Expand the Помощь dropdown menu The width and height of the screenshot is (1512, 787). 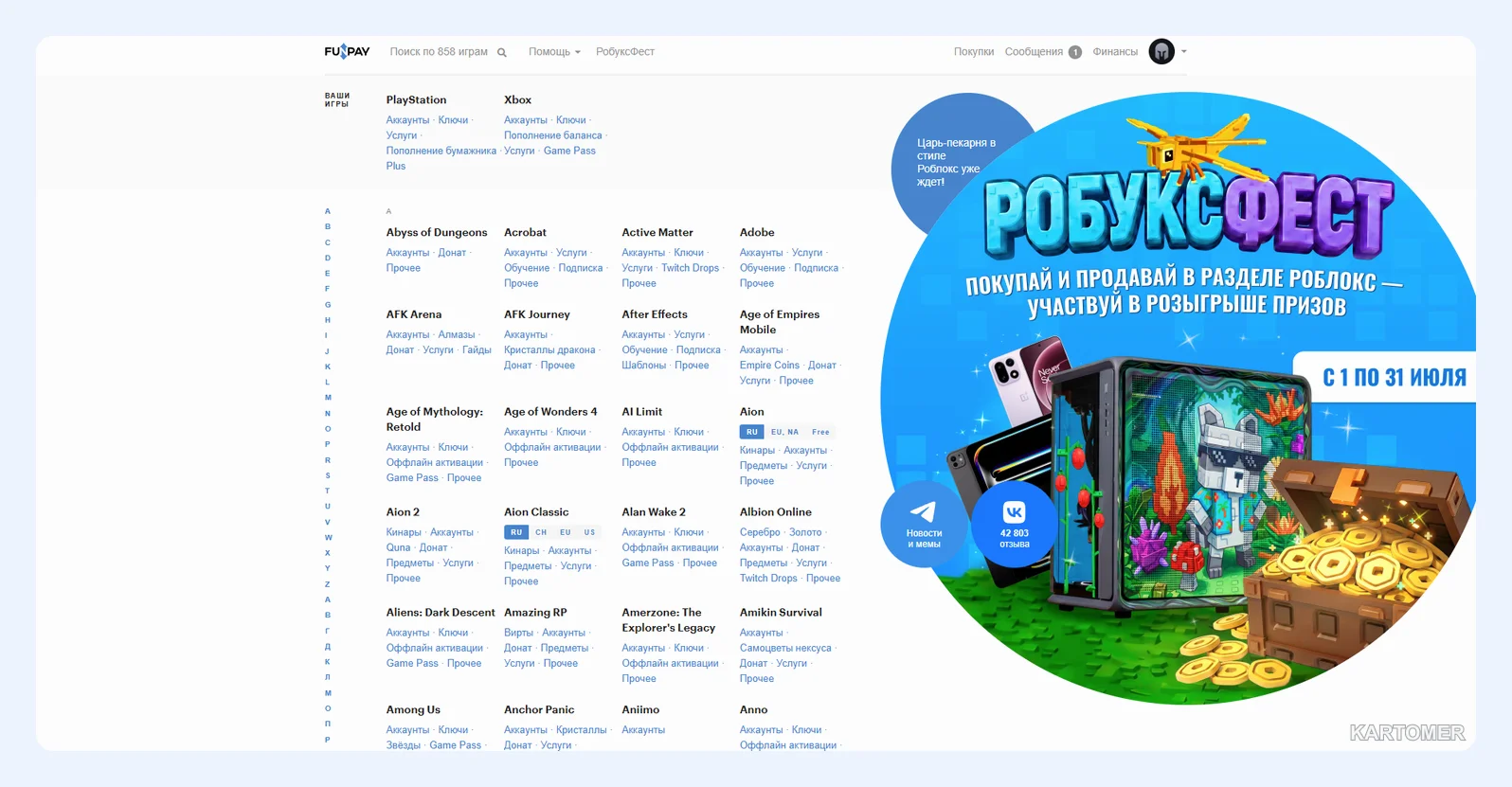coord(554,52)
